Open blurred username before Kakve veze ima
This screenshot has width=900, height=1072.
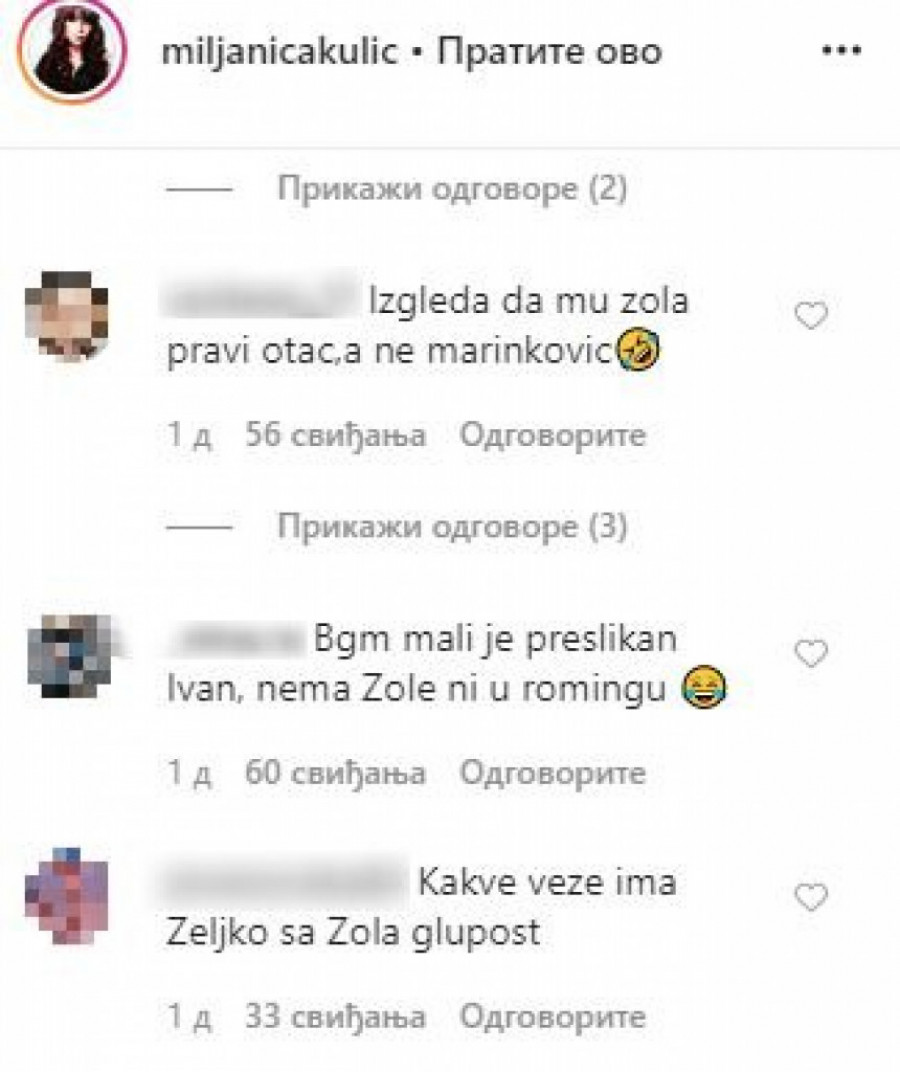(x=287, y=881)
